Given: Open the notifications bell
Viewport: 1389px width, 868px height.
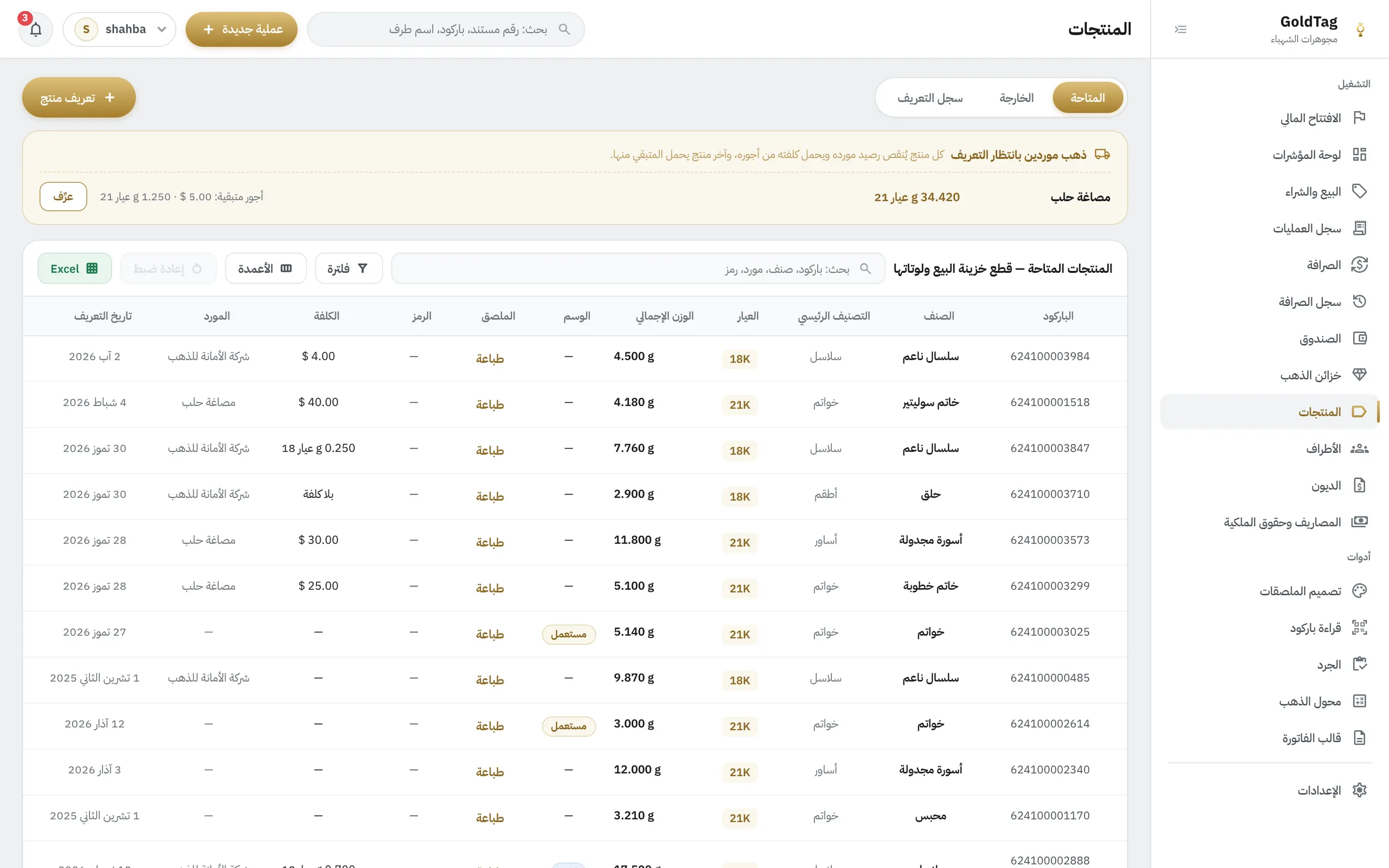Looking at the screenshot, I should (x=36, y=29).
